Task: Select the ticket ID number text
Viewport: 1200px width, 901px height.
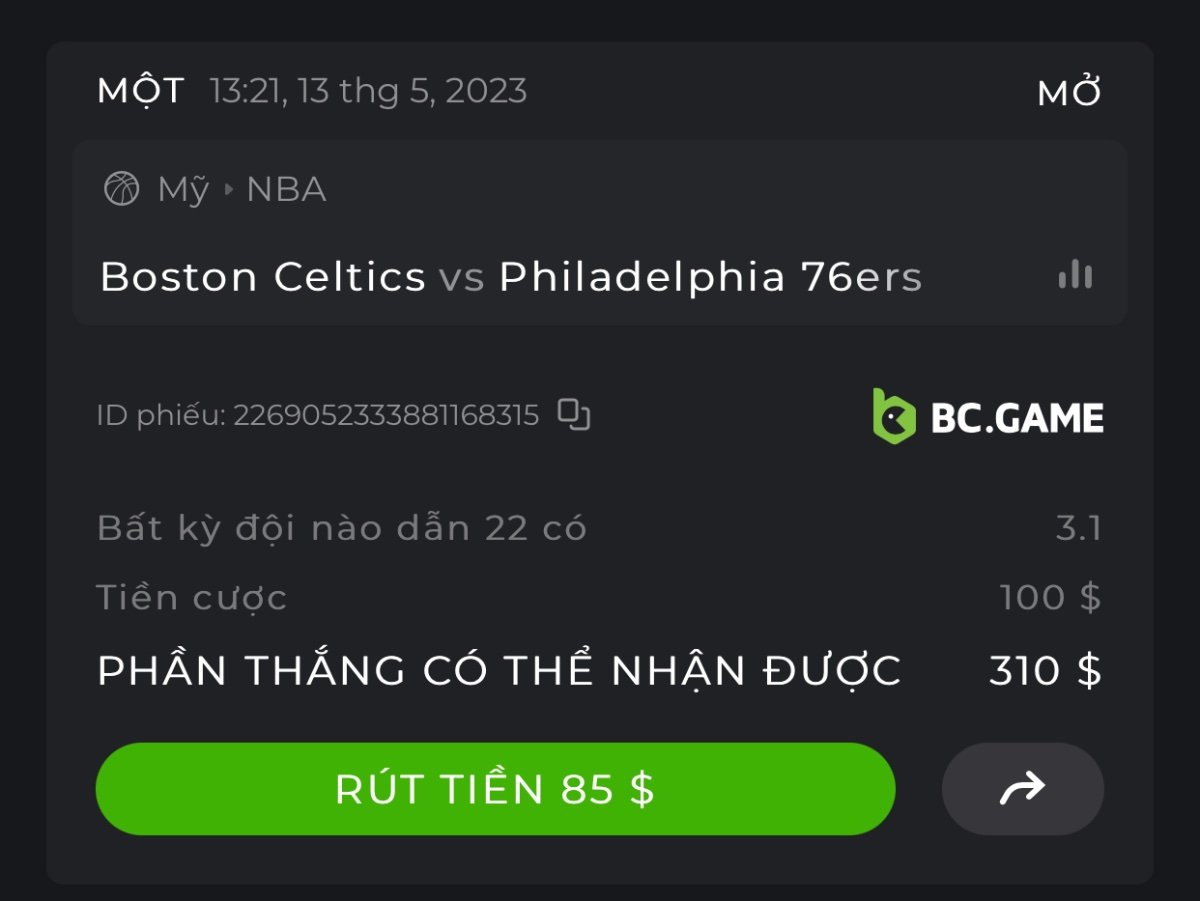Action: [386, 415]
